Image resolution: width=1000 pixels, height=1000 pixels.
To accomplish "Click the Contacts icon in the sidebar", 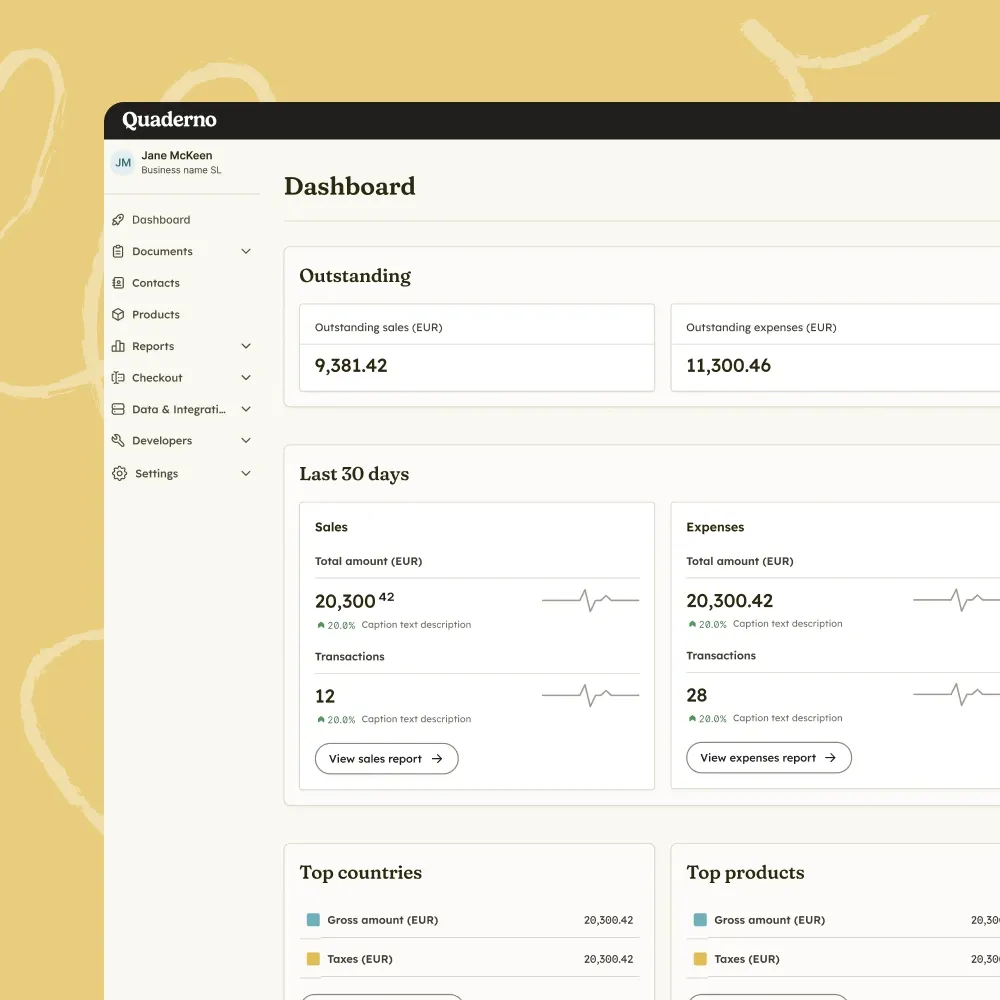I will click(119, 282).
